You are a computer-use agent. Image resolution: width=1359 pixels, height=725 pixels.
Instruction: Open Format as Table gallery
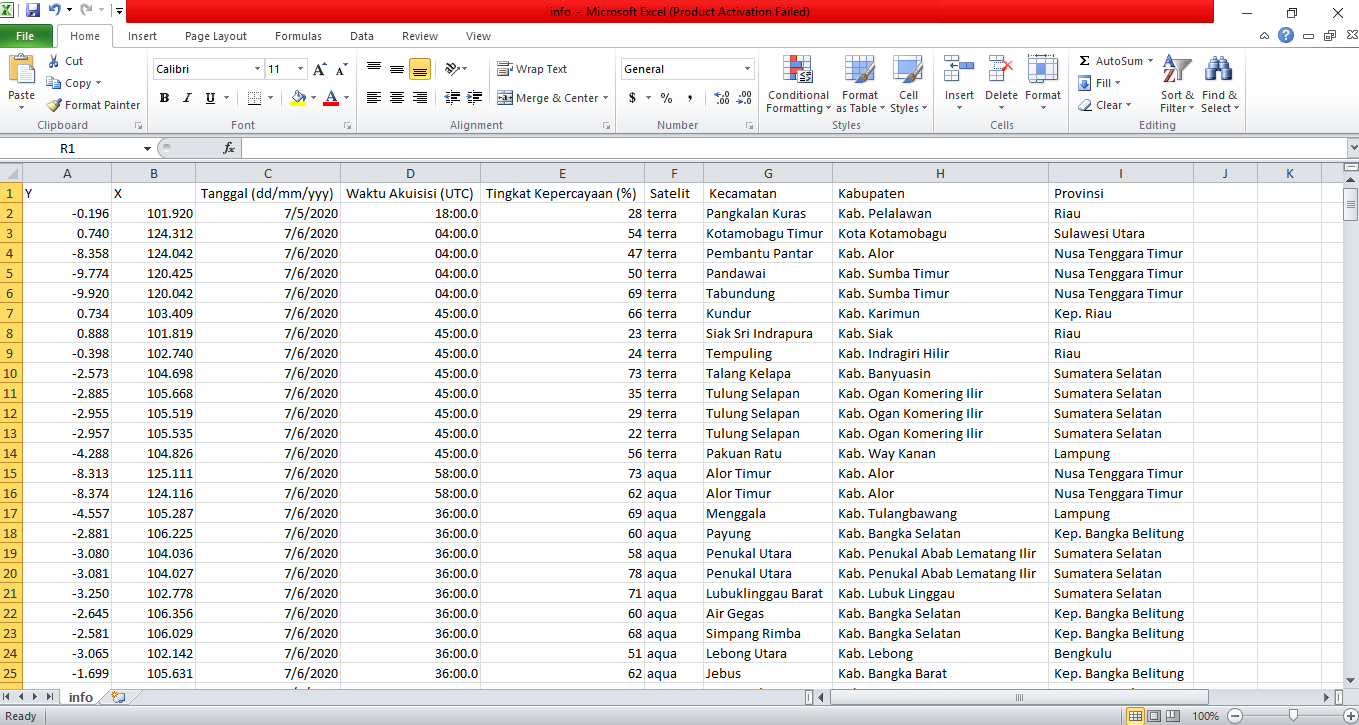[860, 85]
